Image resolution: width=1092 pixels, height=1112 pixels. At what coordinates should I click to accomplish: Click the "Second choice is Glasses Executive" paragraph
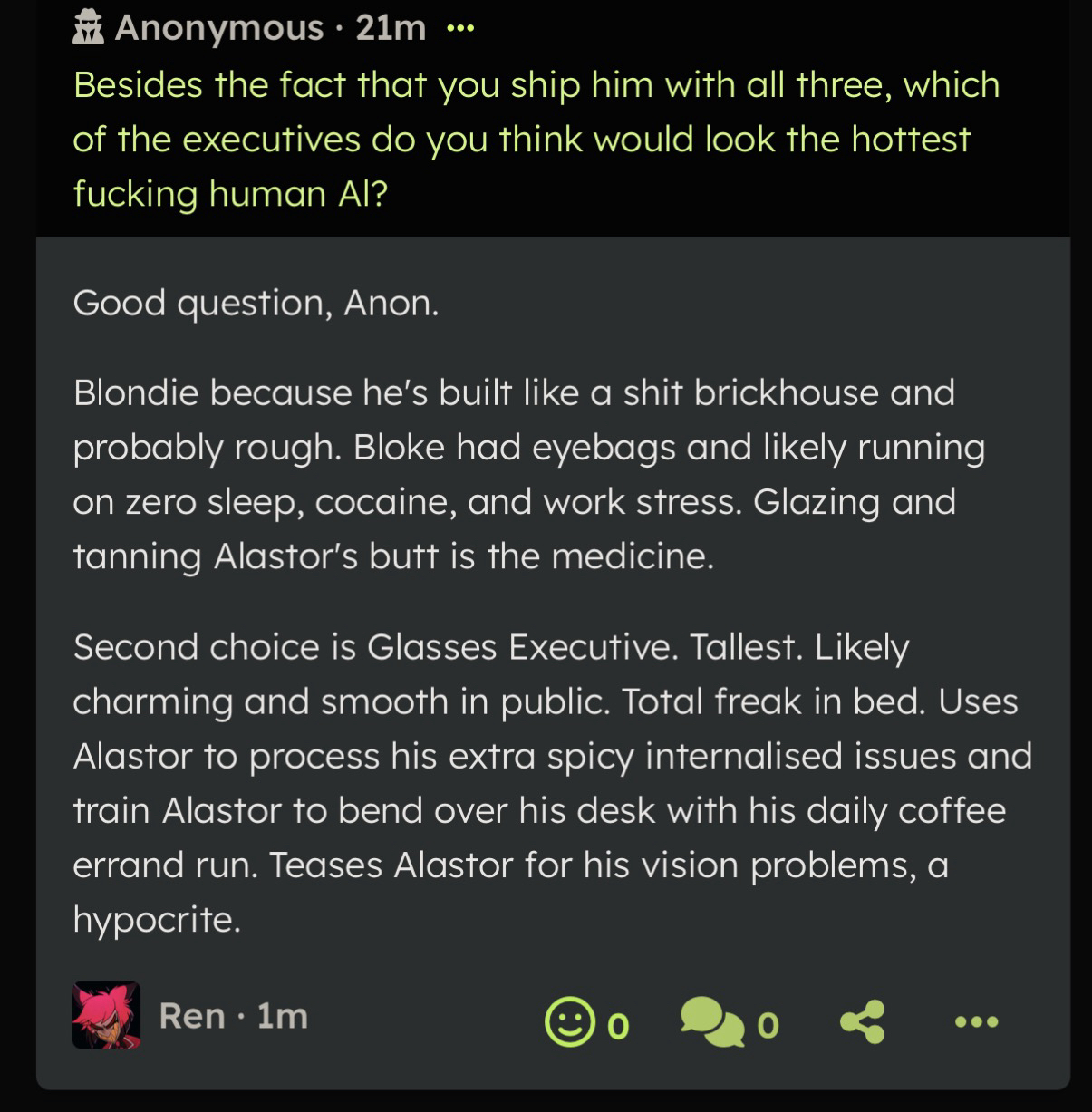click(544, 756)
